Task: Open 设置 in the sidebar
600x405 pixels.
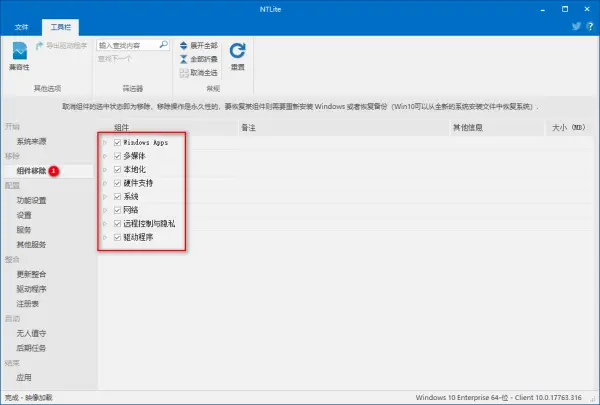Action: click(24, 215)
